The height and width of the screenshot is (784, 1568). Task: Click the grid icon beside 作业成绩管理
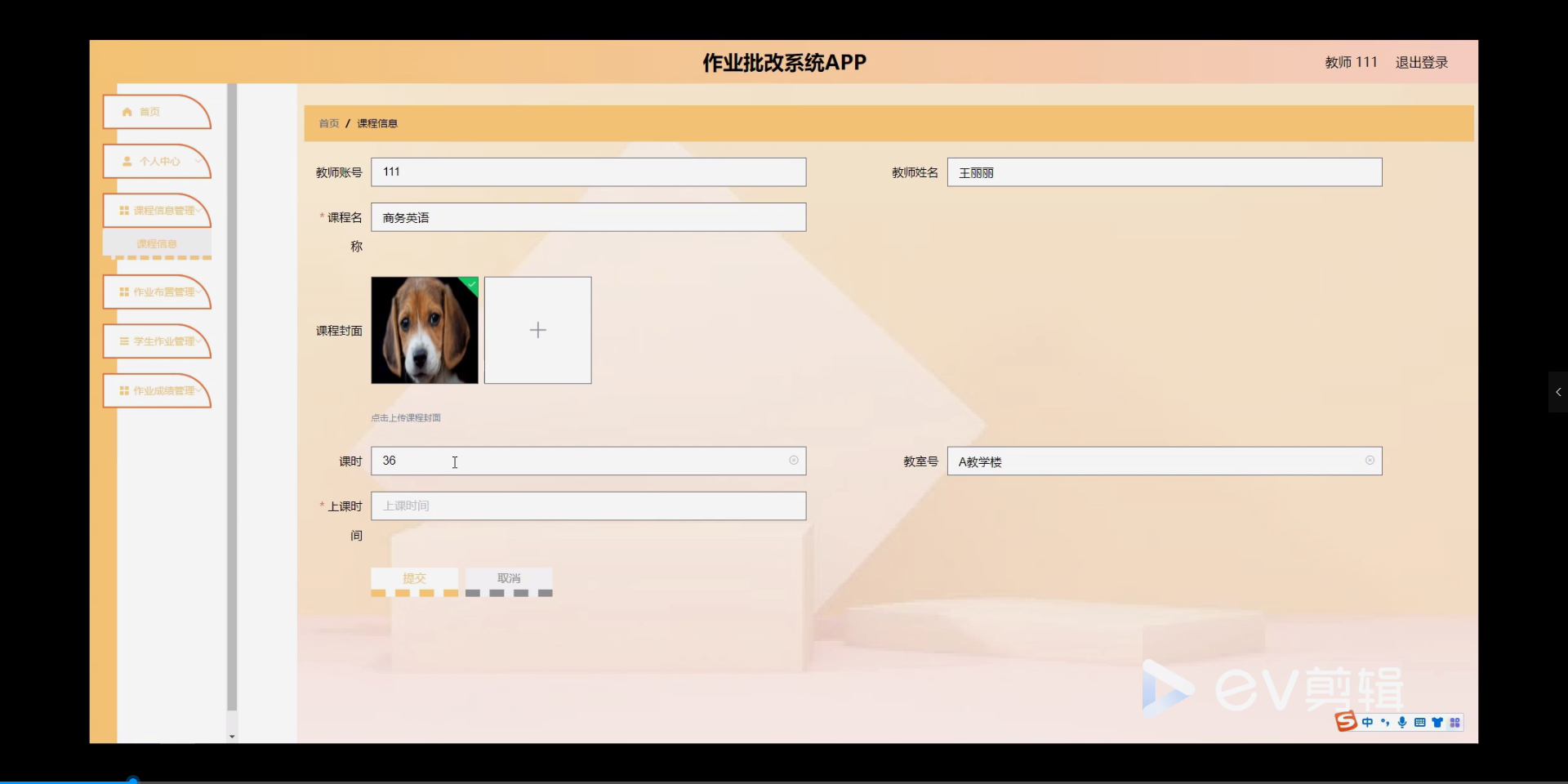[123, 390]
